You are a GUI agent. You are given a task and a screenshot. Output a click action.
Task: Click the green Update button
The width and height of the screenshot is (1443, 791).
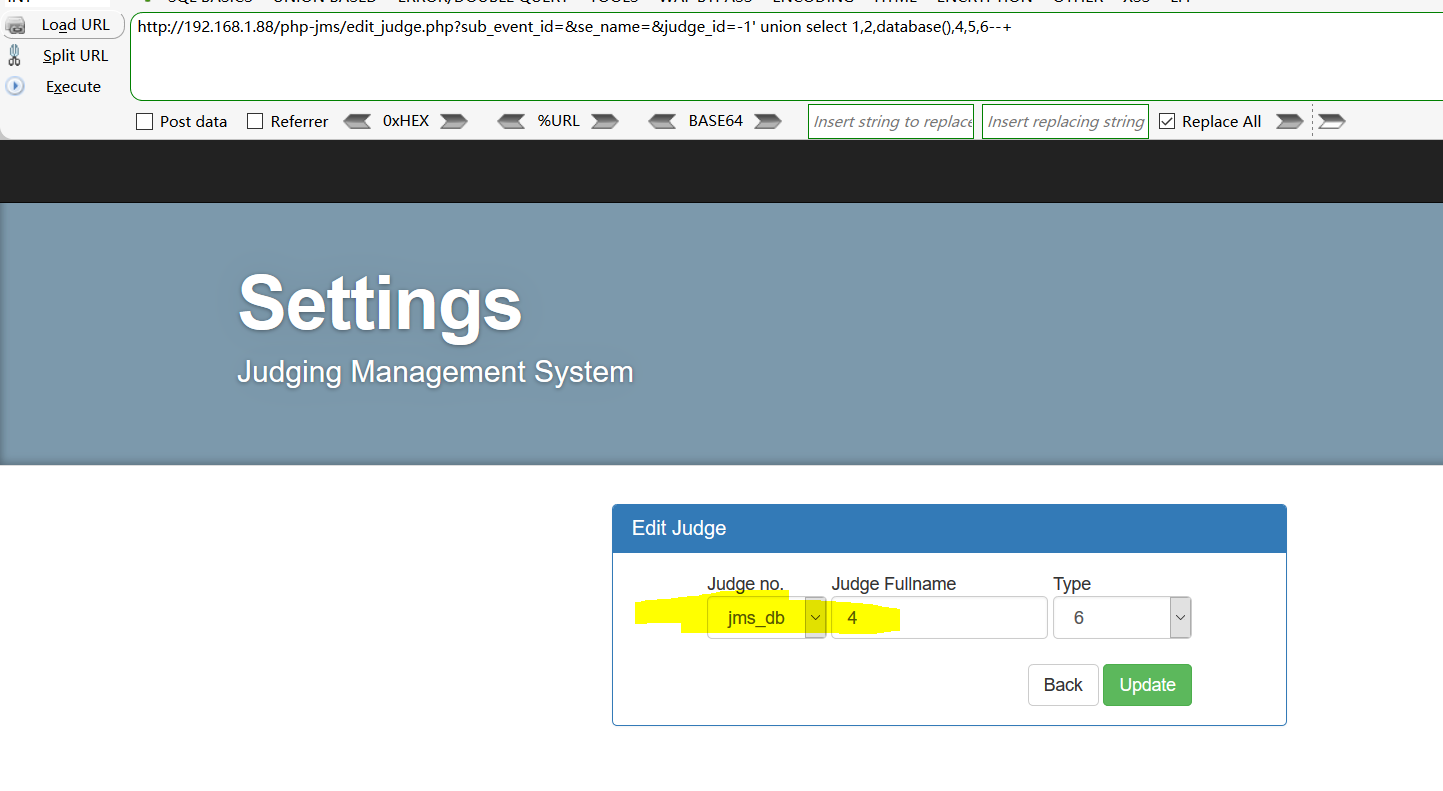(x=1147, y=685)
